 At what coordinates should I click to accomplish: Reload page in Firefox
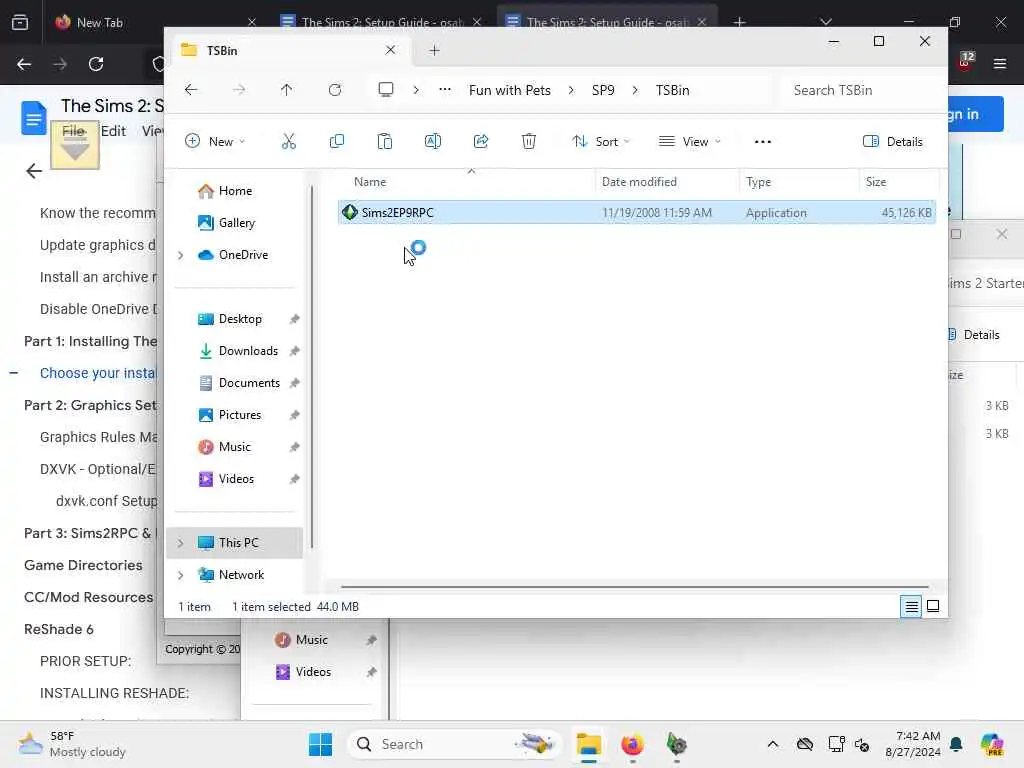pos(96,64)
